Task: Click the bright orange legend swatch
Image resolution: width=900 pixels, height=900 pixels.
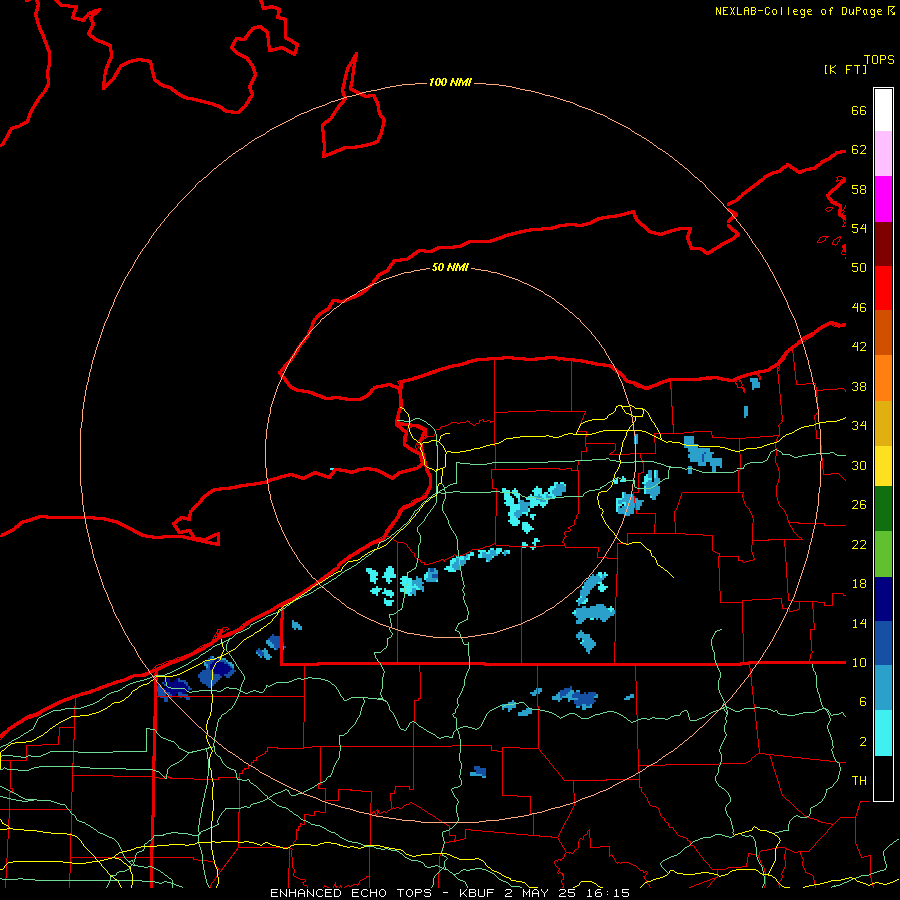Action: pyautogui.click(x=883, y=378)
